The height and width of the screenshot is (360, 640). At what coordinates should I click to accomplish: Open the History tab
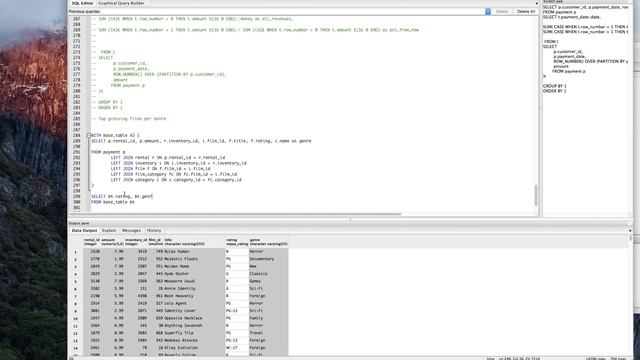(154, 231)
